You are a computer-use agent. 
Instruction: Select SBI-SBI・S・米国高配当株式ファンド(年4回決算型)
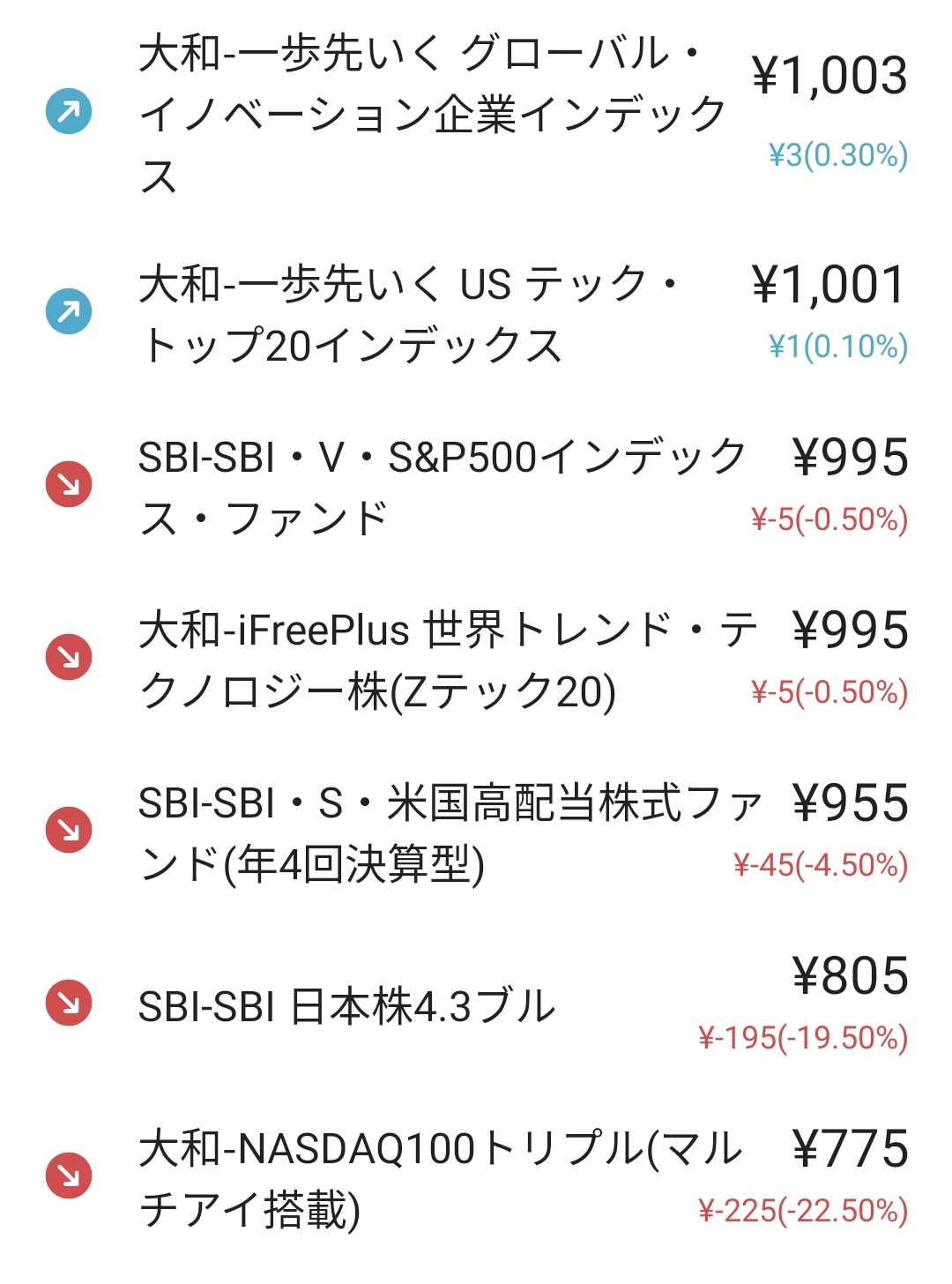(450, 832)
